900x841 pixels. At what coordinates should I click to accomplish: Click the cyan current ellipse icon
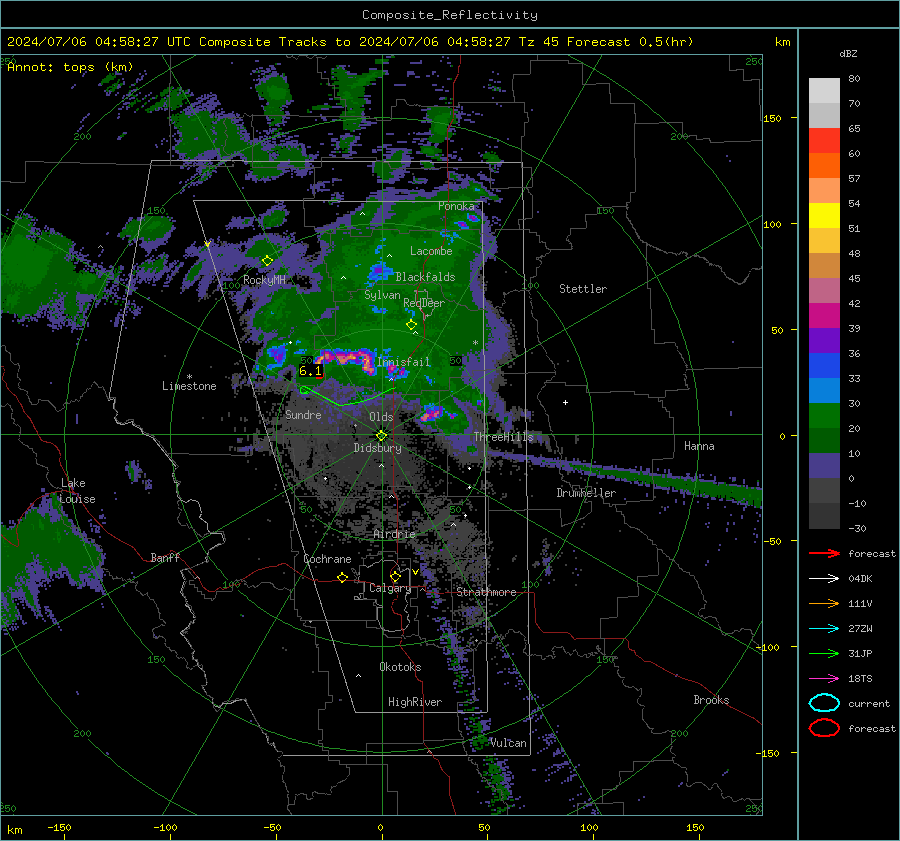(824, 703)
